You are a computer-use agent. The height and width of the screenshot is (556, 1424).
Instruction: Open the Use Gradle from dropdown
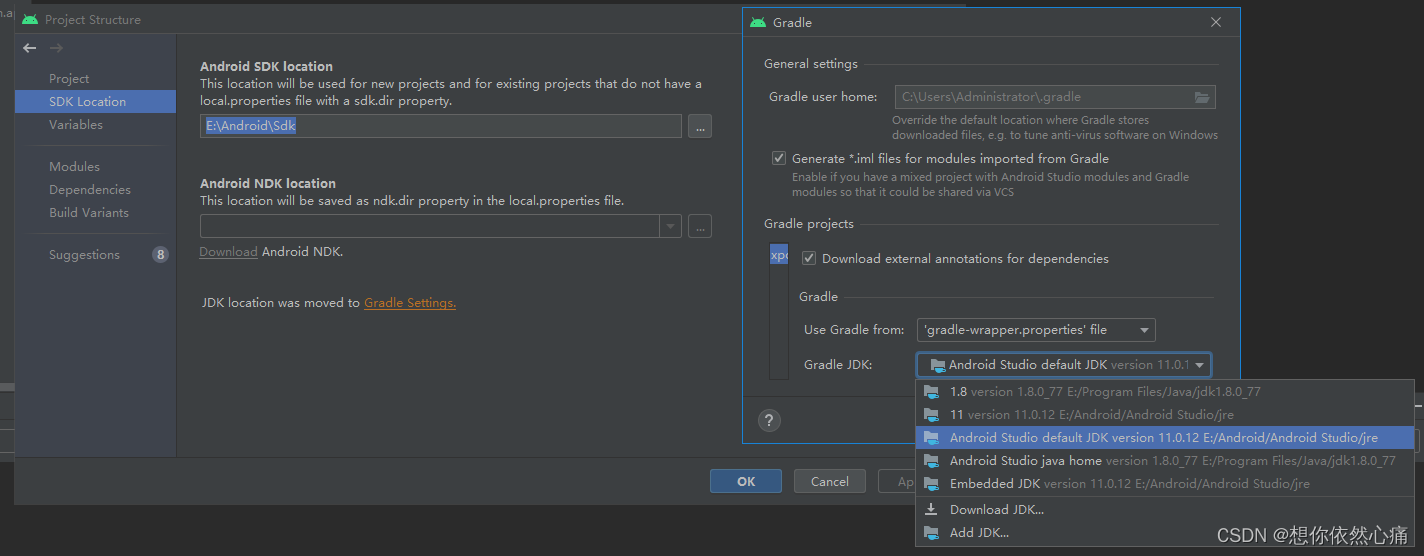tap(1036, 330)
